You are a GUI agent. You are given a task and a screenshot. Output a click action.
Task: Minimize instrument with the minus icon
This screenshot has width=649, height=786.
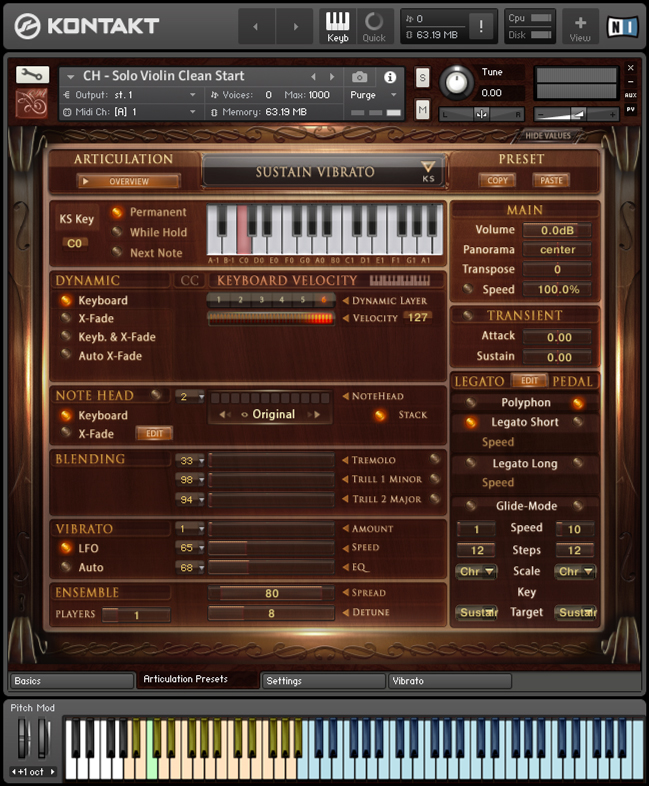[x=630, y=81]
